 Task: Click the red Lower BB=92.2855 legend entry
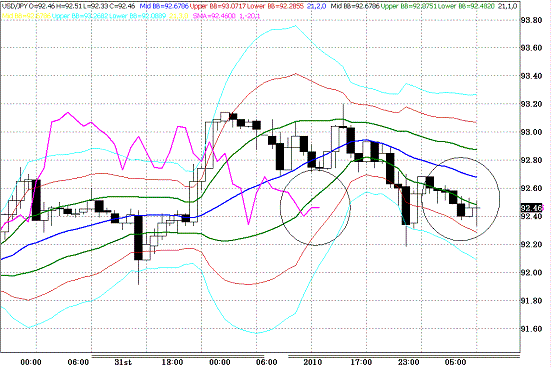click(x=275, y=6)
